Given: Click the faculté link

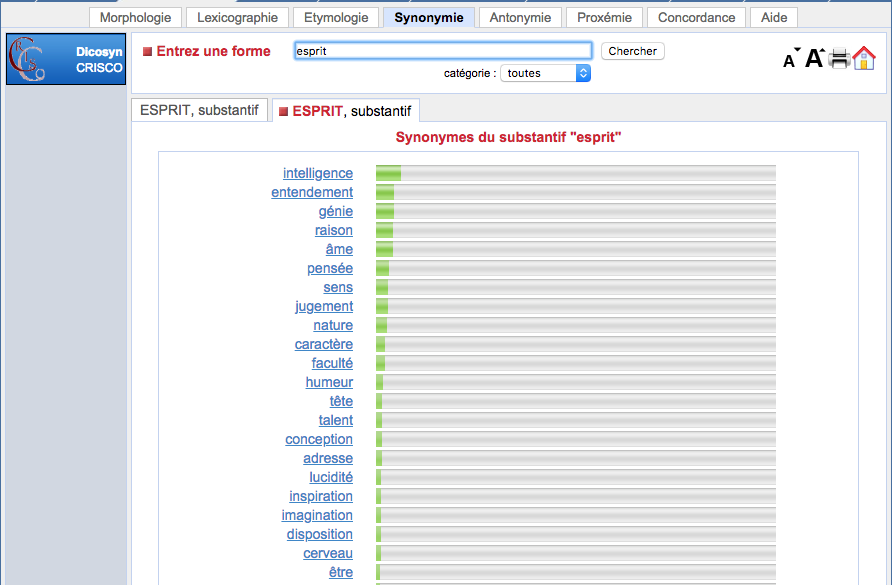Looking at the screenshot, I should click(x=332, y=363).
